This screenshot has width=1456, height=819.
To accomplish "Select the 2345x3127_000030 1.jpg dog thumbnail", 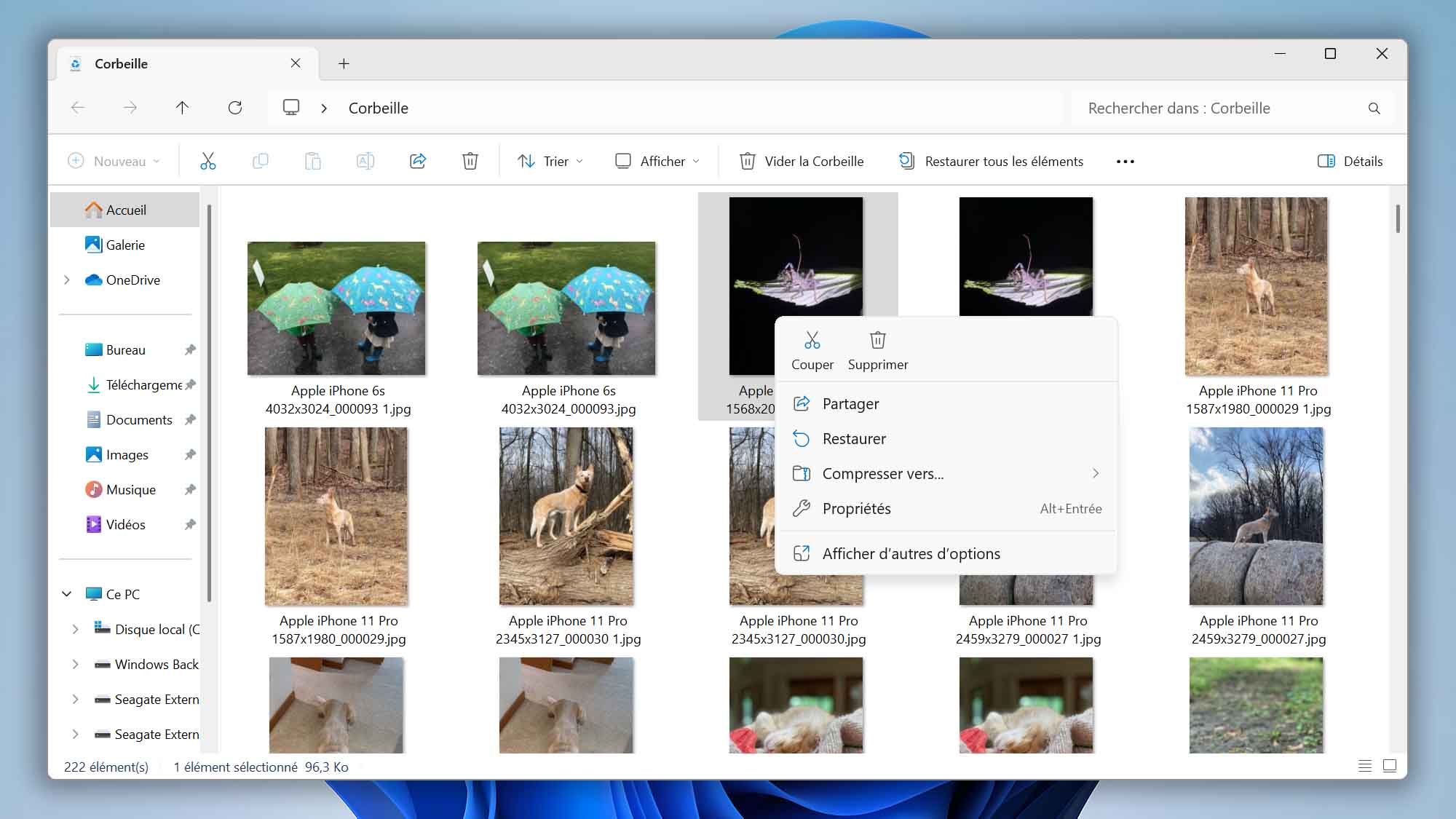I will 566,515.
